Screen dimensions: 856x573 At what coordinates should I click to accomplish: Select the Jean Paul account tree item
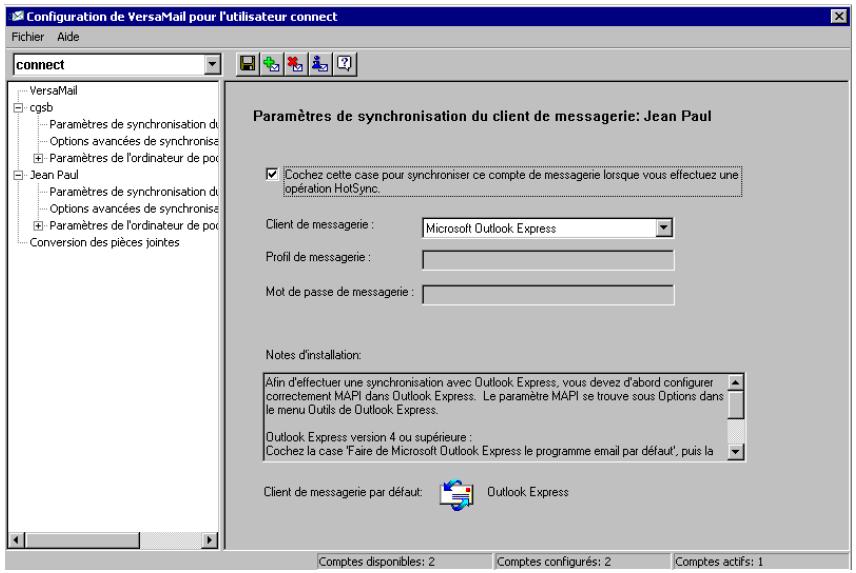coord(54,175)
